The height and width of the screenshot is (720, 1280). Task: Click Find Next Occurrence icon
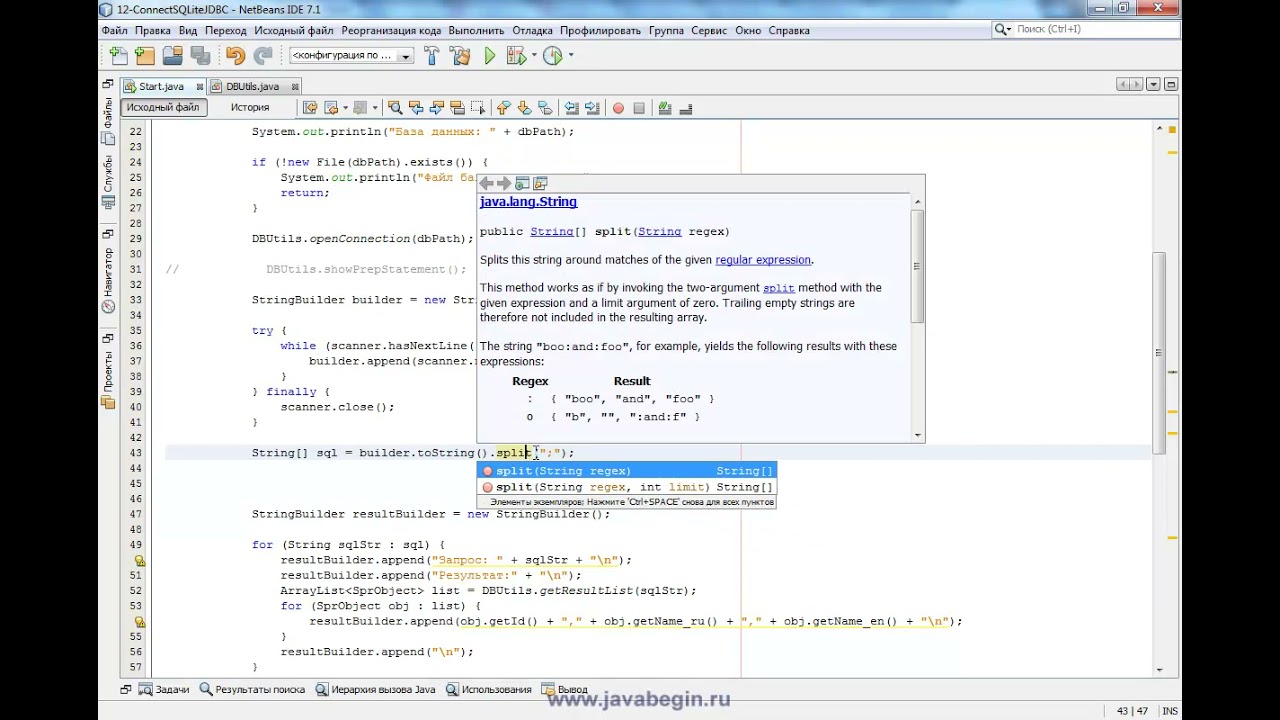click(x=437, y=108)
